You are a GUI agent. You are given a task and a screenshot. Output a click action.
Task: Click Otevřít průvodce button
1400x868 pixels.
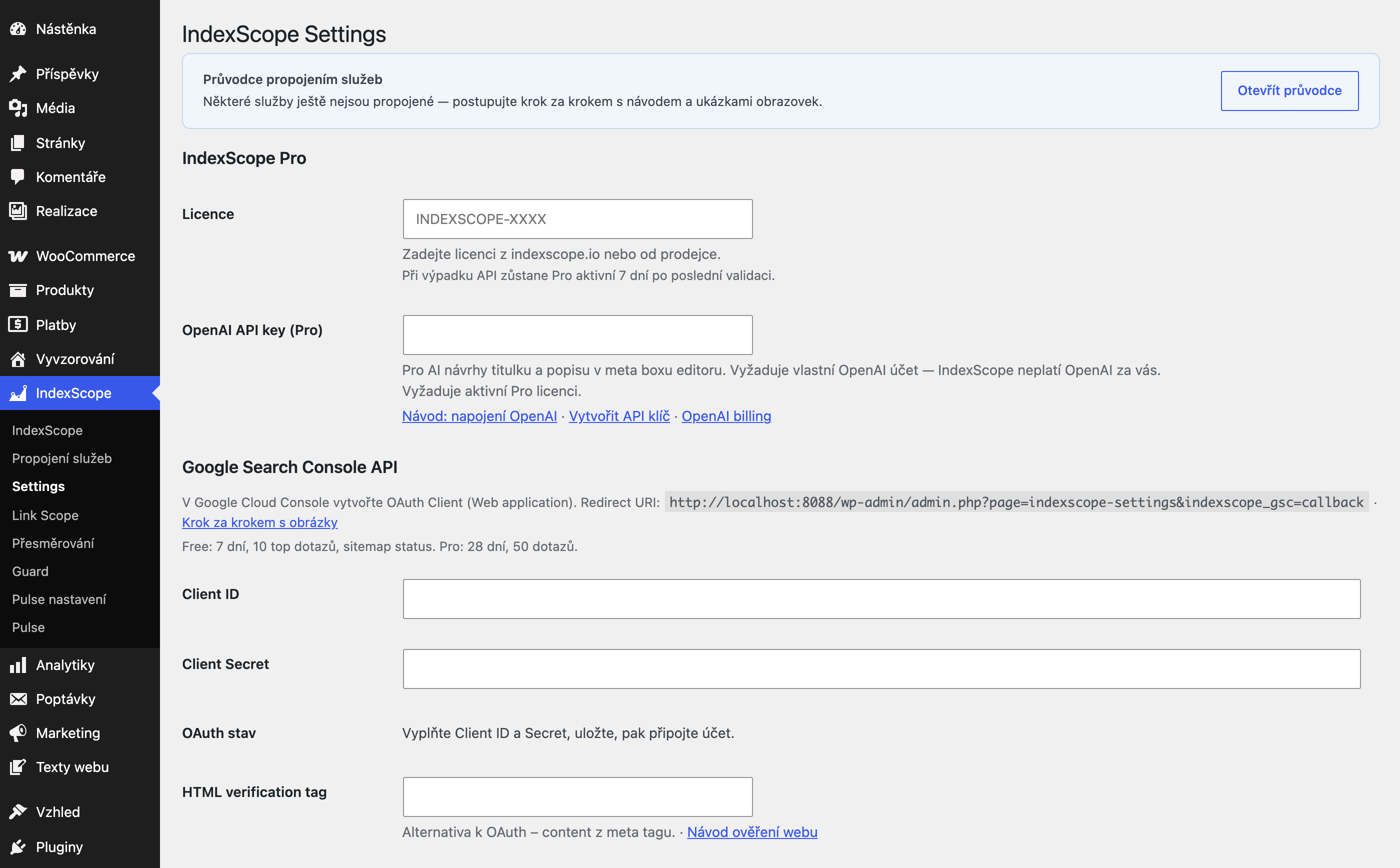coord(1289,90)
